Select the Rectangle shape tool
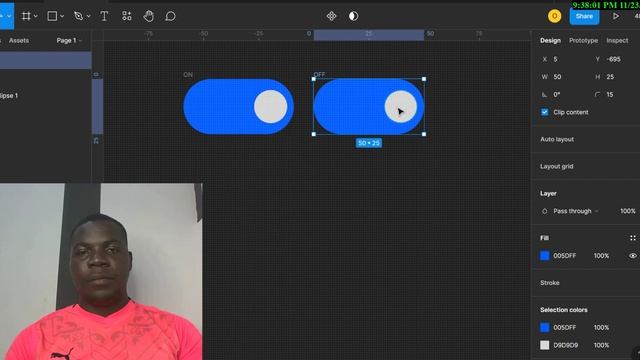This screenshot has width=640, height=360. (x=52, y=16)
